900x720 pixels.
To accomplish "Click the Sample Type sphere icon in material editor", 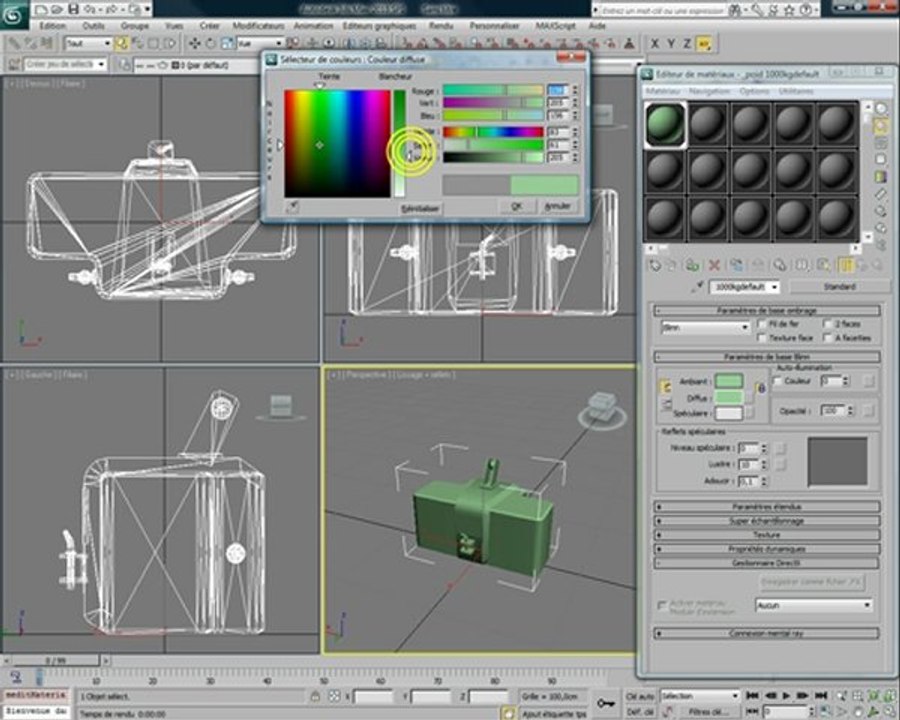I will point(881,108).
